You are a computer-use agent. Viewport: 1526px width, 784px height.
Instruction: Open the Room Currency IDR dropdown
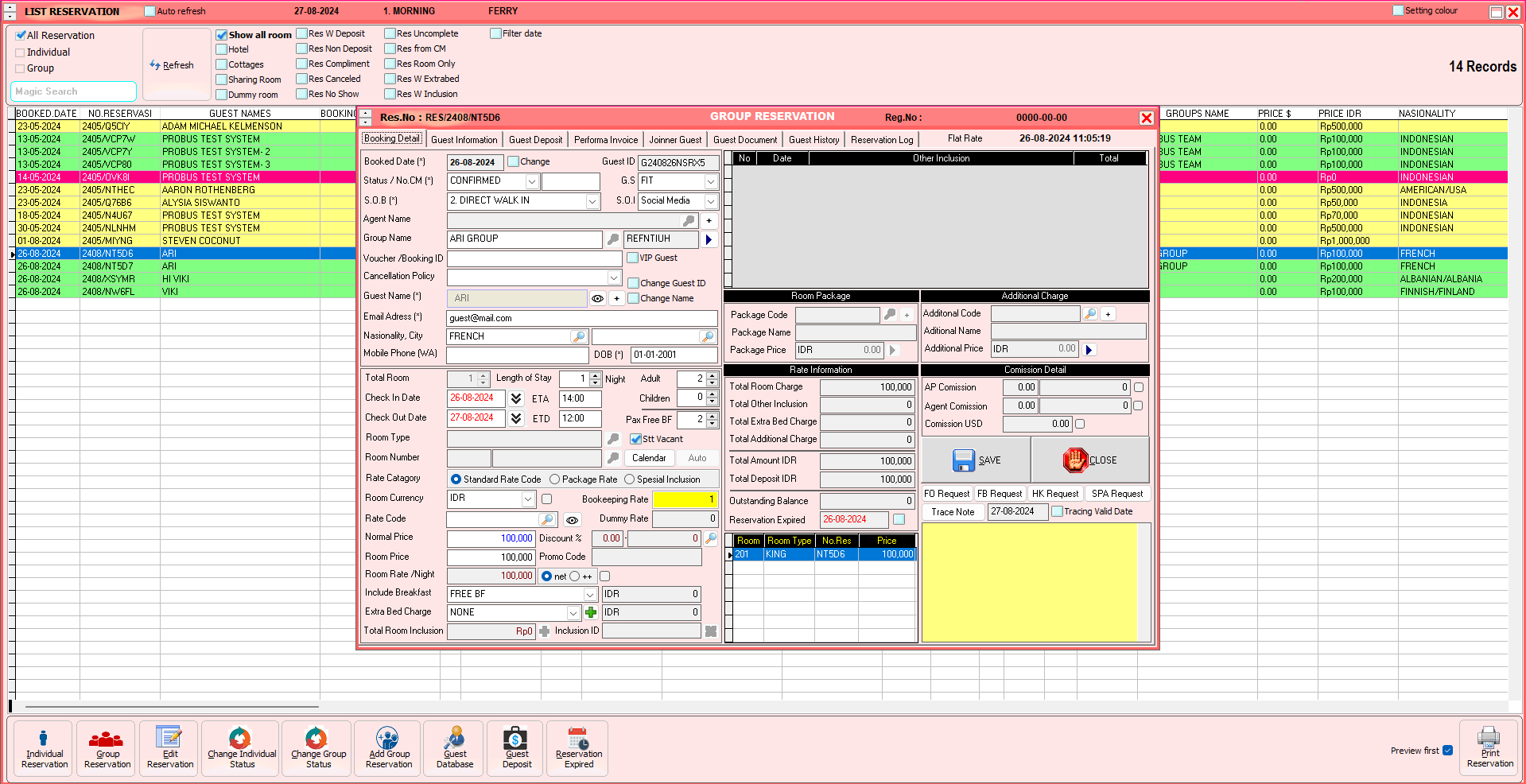[x=528, y=499]
